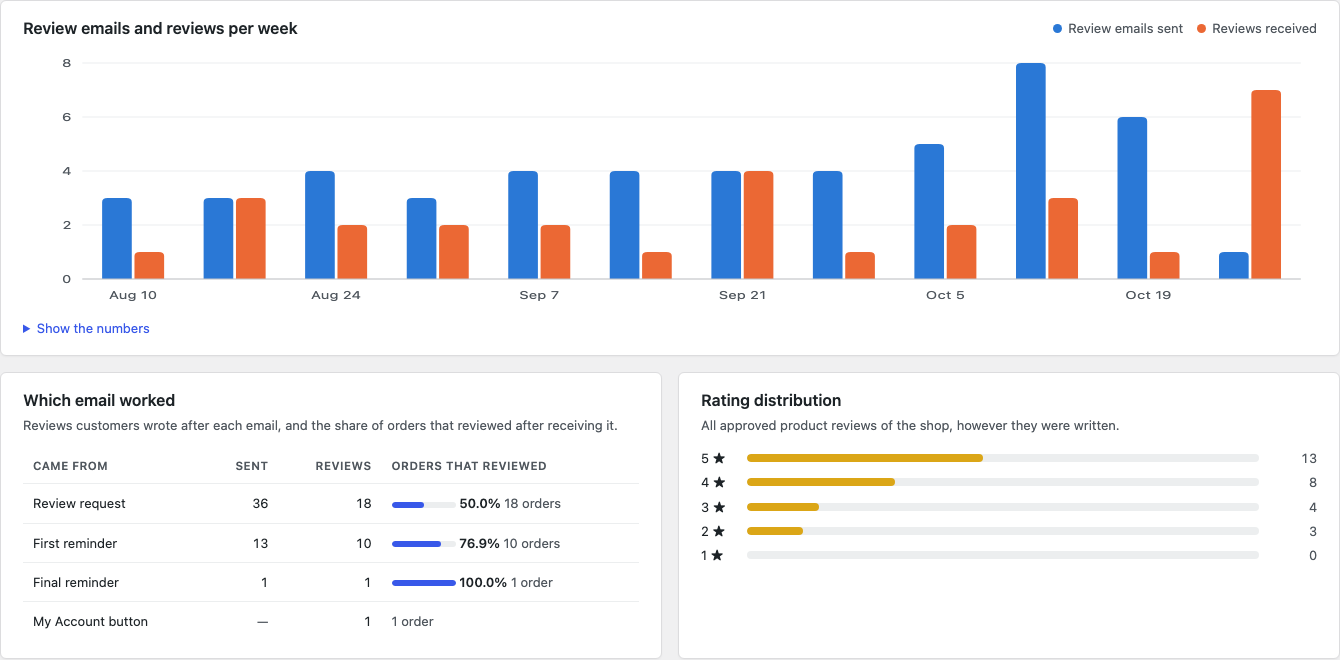Click the star icon beside 2
This screenshot has height=660, width=1340.
(719, 531)
